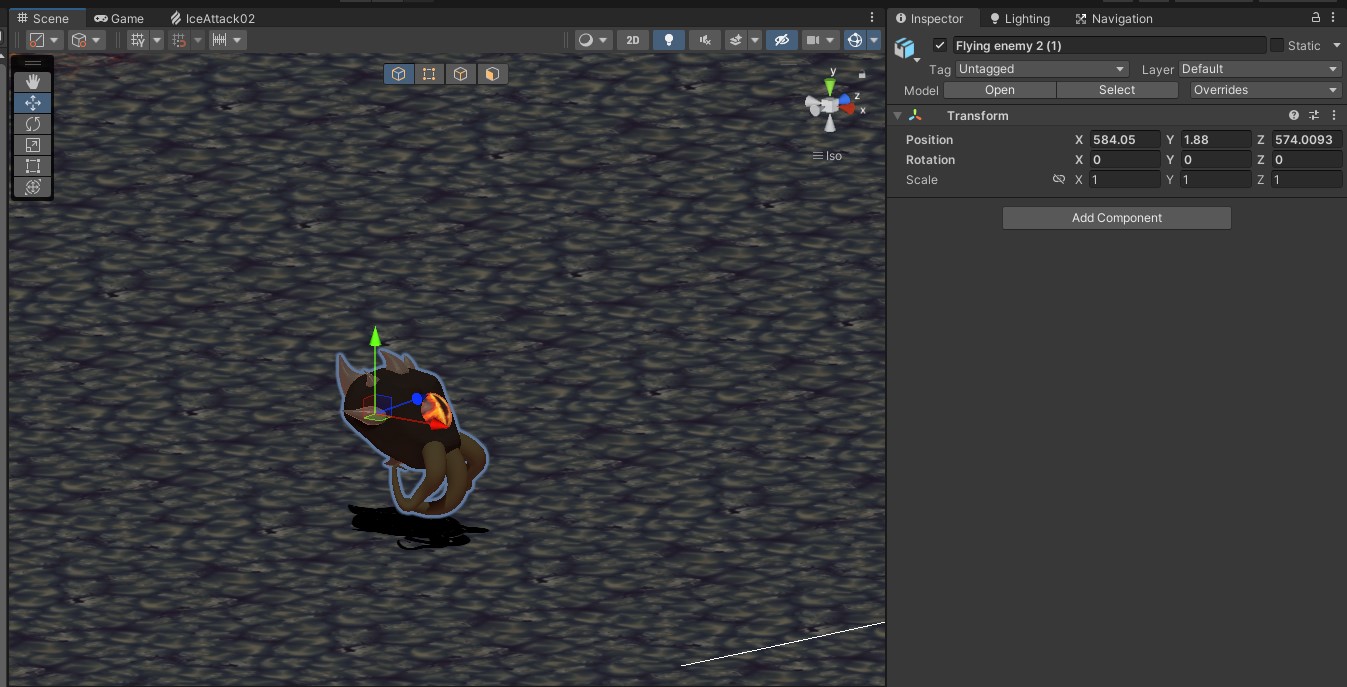
Task: Open the shading mode dropdown in Scene view
Action: tap(592, 40)
